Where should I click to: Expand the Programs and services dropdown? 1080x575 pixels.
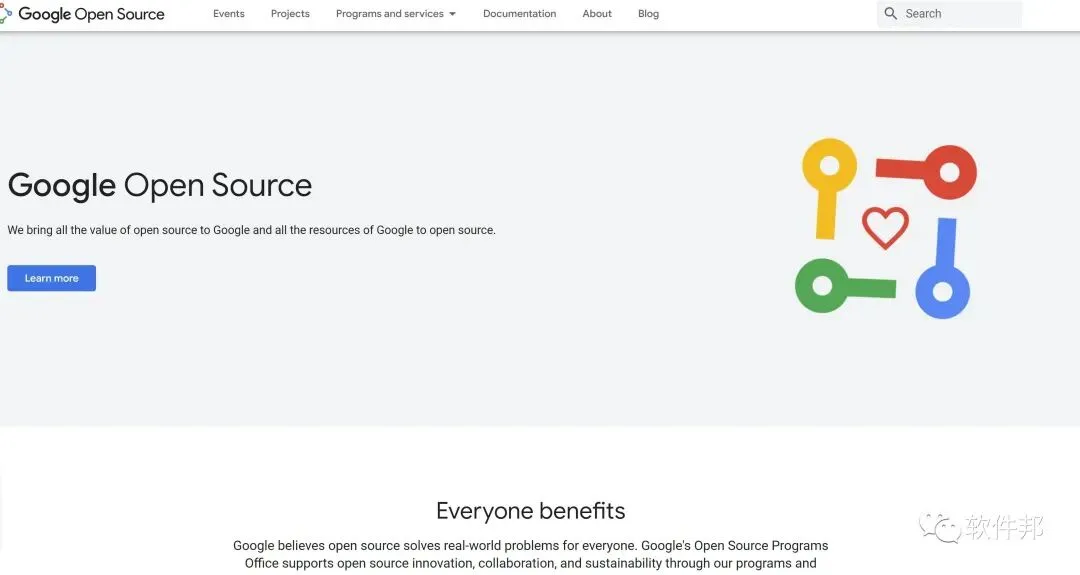tap(396, 14)
